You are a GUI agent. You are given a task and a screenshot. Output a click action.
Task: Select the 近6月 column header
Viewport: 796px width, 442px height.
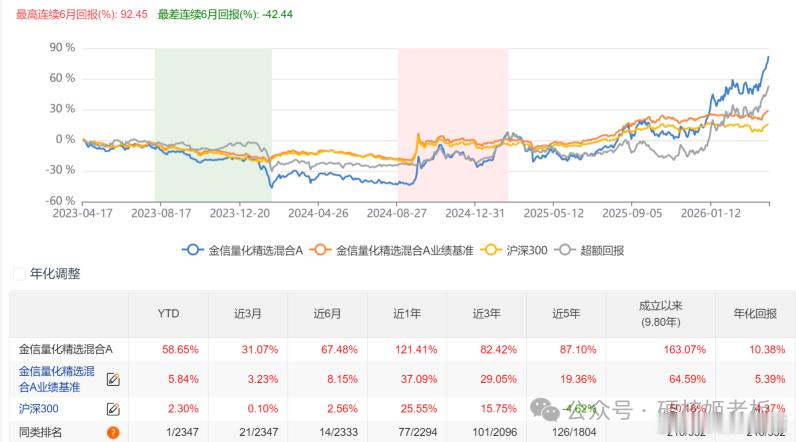pos(327,314)
